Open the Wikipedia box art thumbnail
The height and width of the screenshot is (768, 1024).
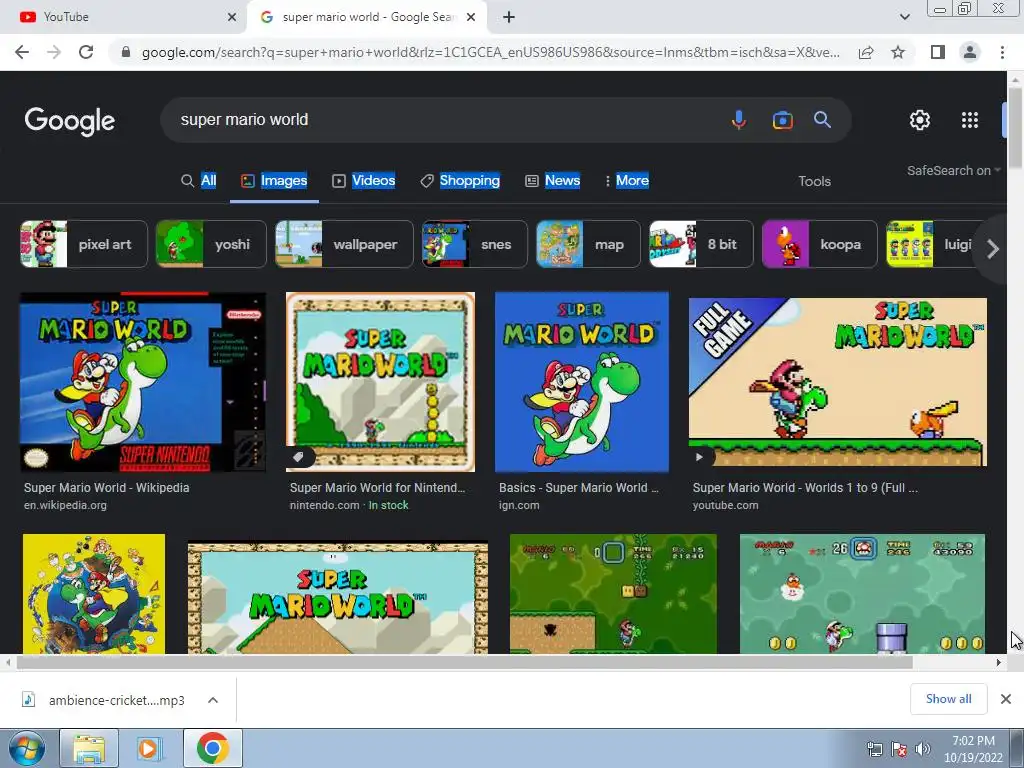[143, 382]
